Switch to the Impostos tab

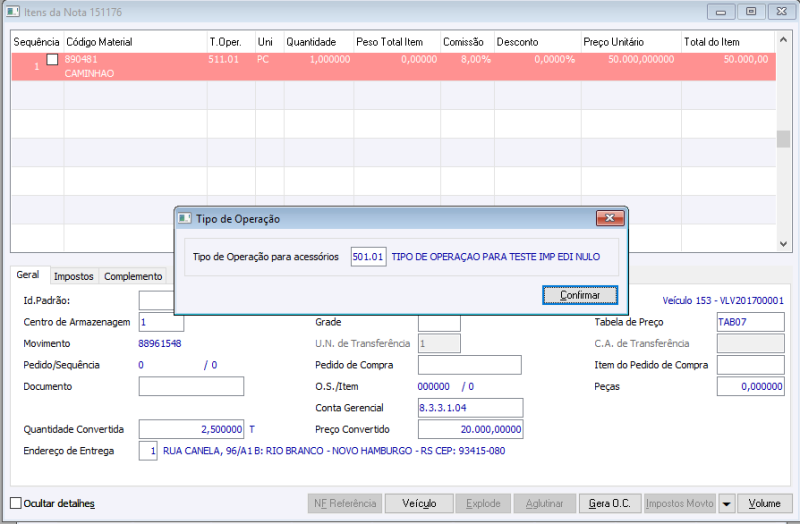click(x=73, y=276)
